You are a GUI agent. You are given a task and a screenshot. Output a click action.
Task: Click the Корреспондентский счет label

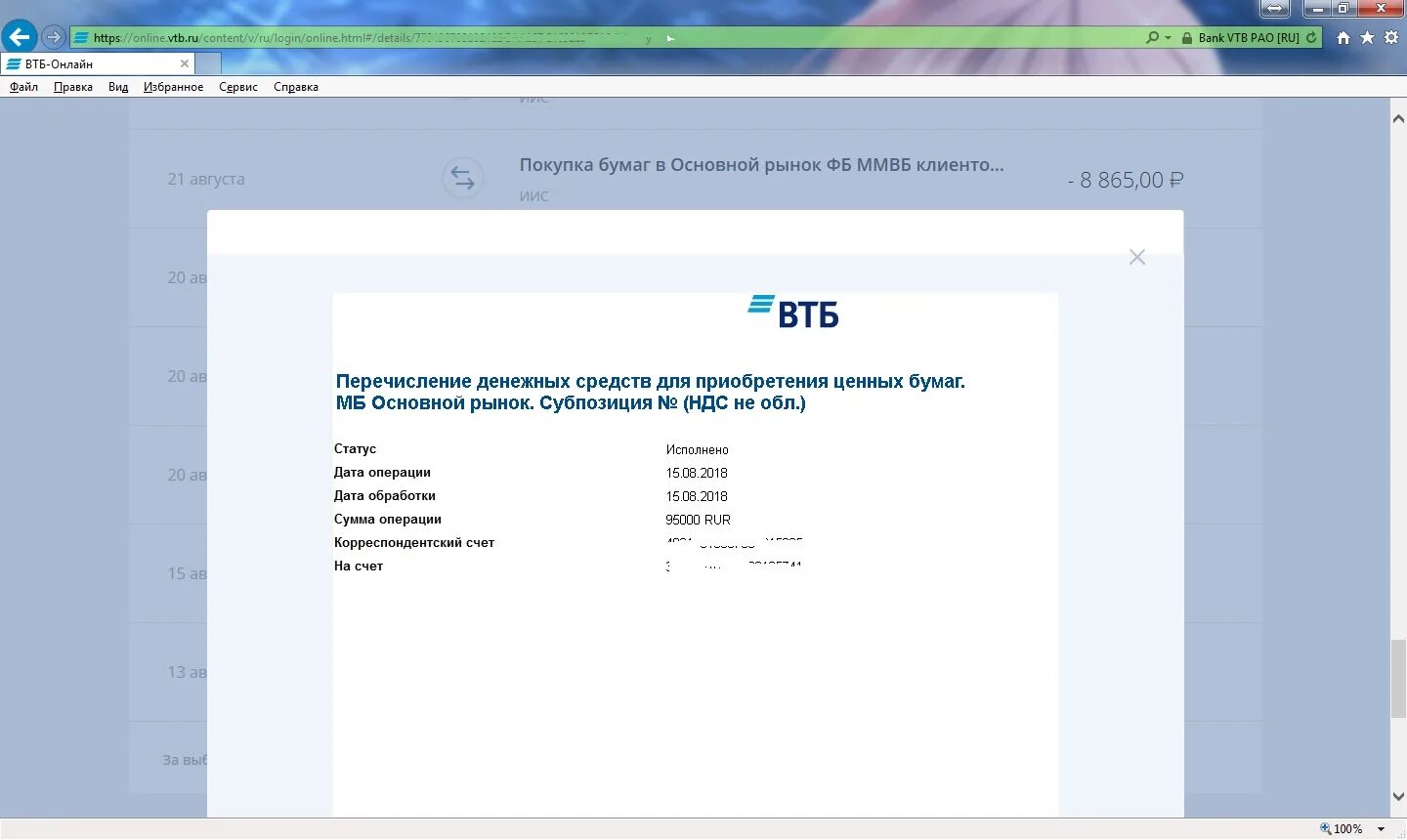click(x=414, y=542)
